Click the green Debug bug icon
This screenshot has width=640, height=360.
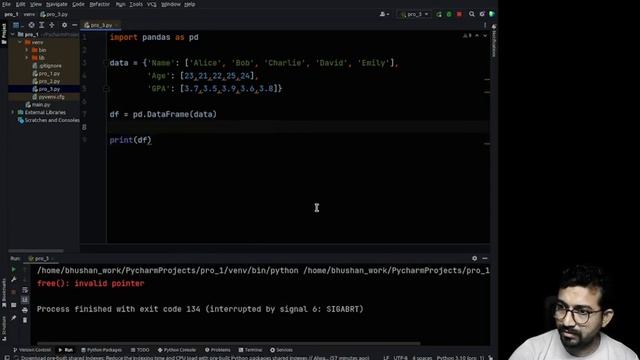(x=449, y=14)
